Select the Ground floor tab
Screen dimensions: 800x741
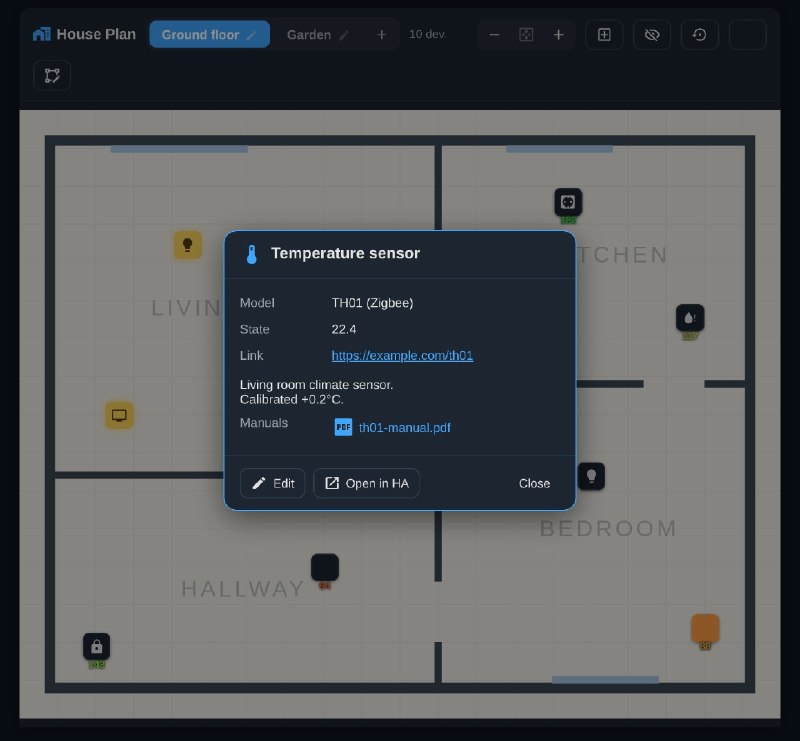(x=210, y=34)
